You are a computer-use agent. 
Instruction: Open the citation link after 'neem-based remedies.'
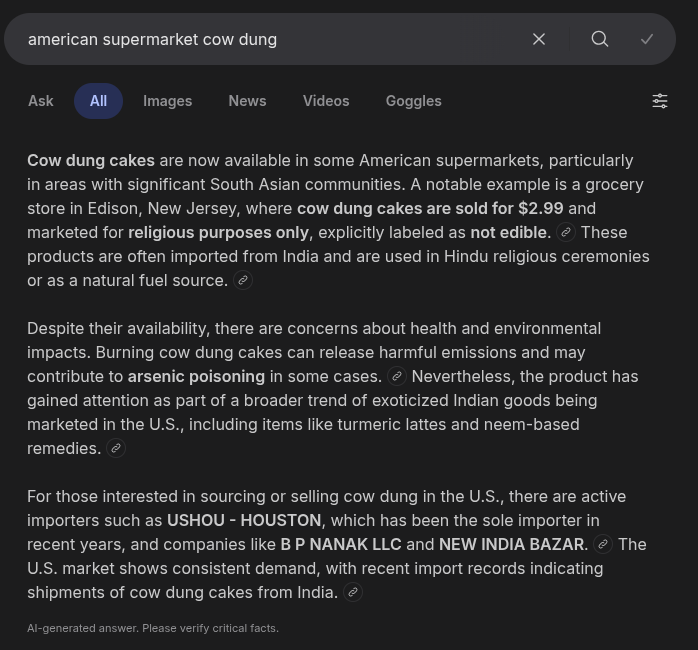(x=116, y=448)
